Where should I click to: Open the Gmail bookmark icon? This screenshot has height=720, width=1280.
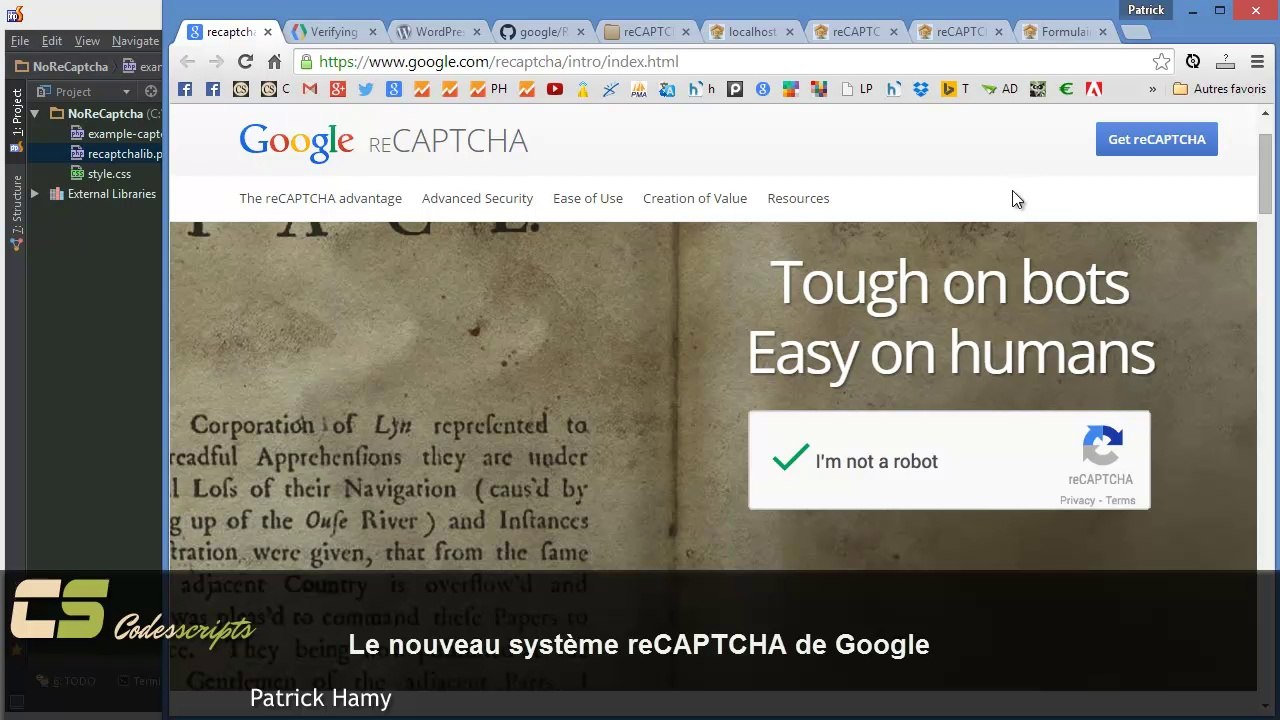pyautogui.click(x=310, y=89)
